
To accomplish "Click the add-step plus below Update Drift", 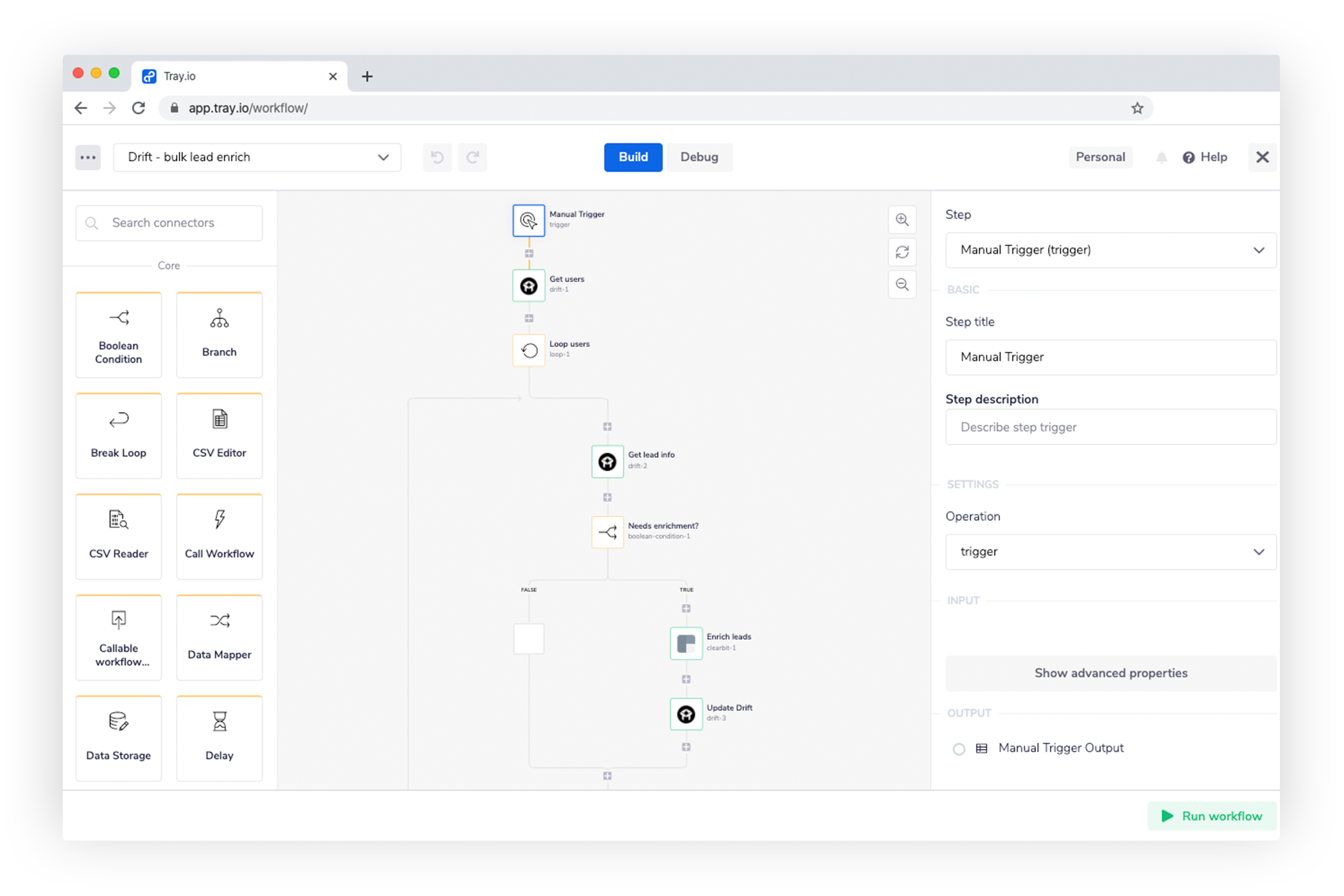I will click(686, 747).
